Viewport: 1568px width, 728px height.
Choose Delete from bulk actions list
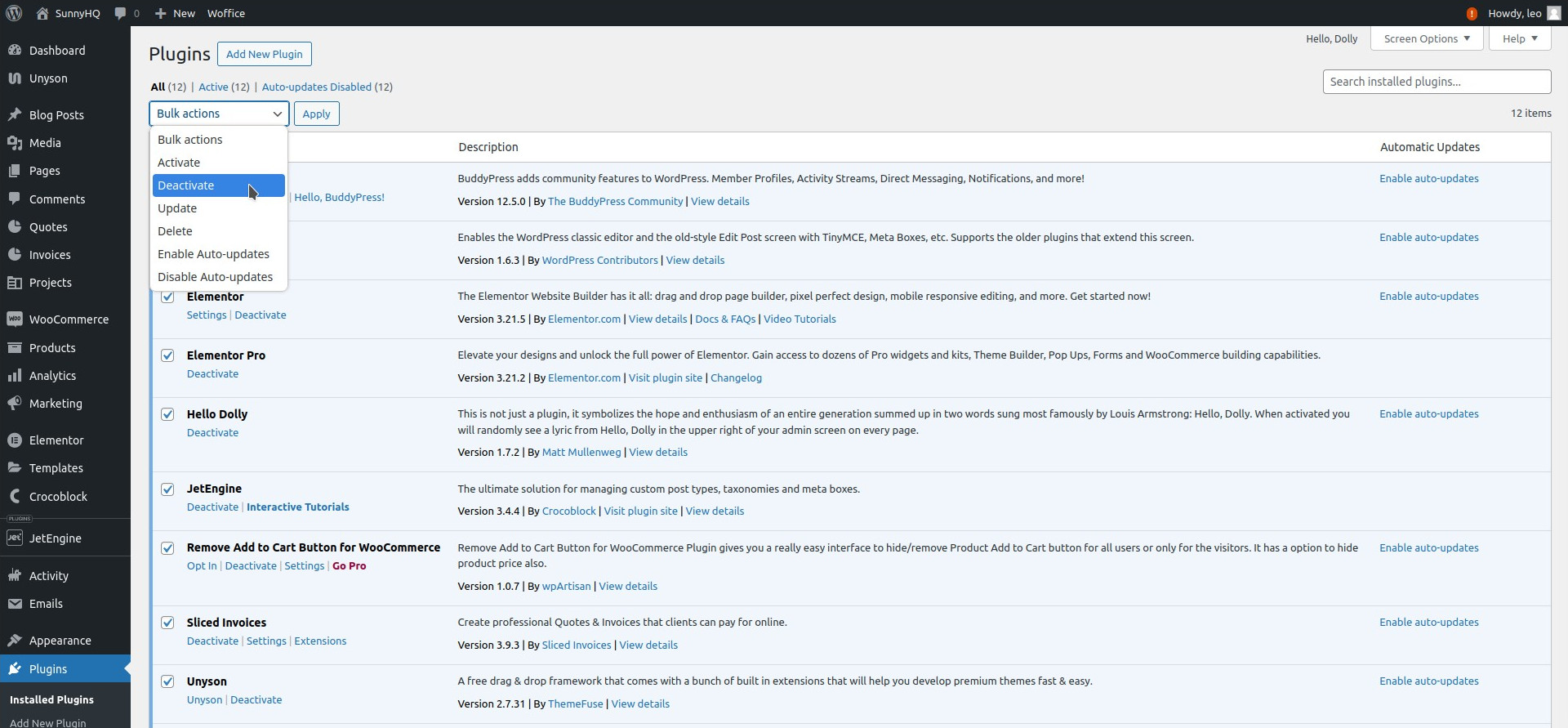click(x=219, y=231)
